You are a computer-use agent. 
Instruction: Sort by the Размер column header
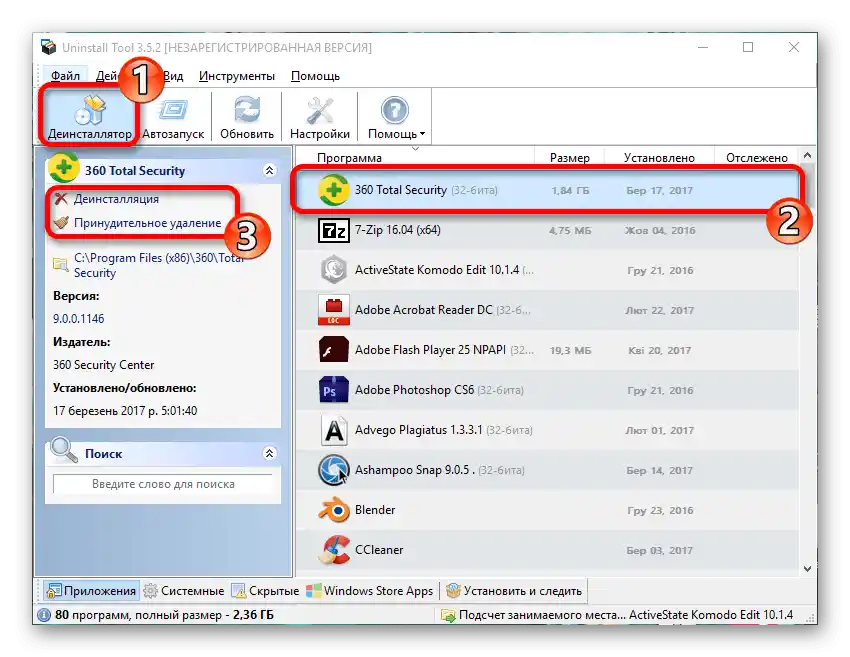[569, 158]
